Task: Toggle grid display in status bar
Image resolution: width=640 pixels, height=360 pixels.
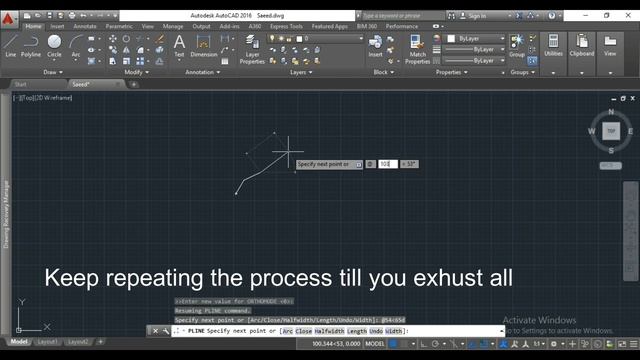Action: (x=393, y=344)
